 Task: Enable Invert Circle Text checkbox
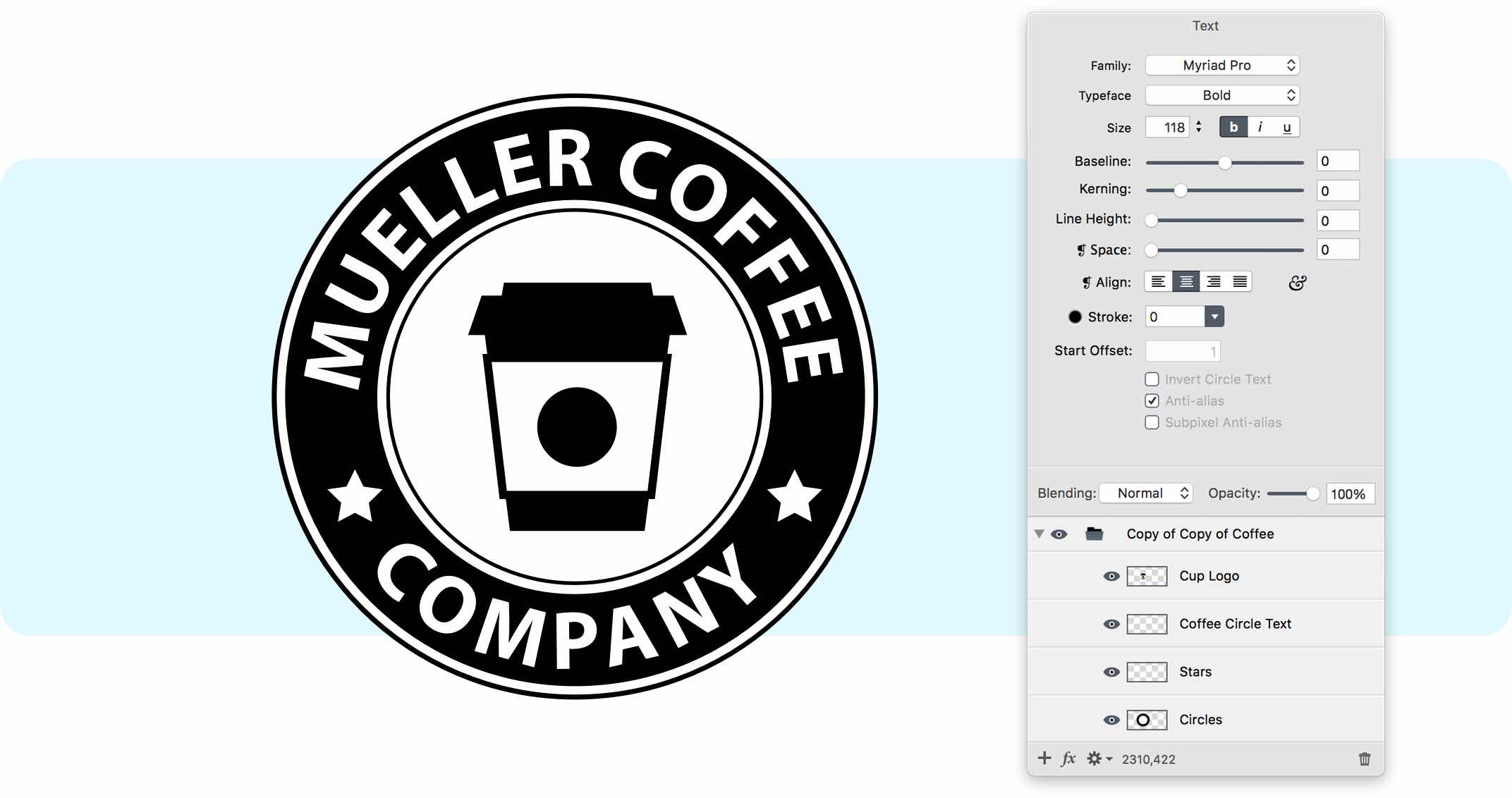[1147, 381]
